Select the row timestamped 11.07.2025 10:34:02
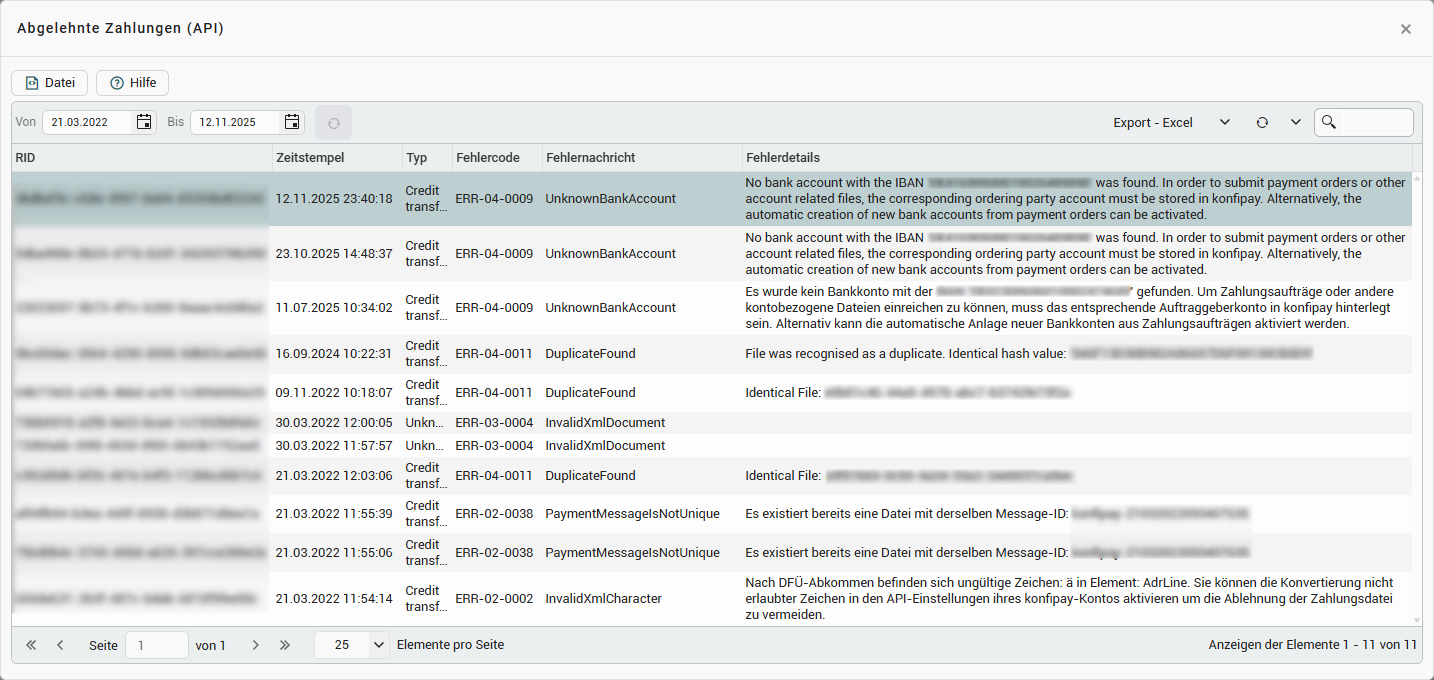1434x680 pixels. click(712, 308)
